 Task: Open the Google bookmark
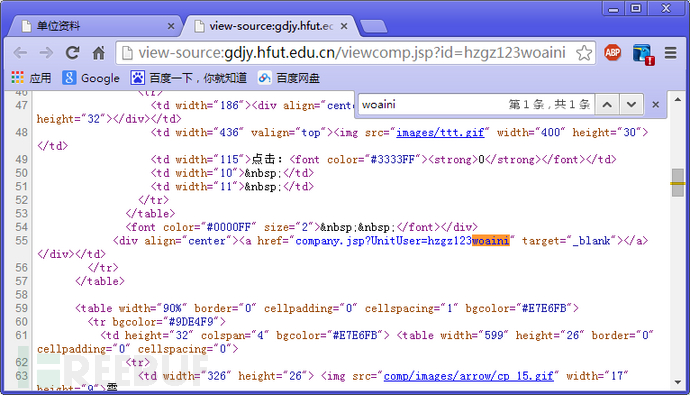(91, 78)
